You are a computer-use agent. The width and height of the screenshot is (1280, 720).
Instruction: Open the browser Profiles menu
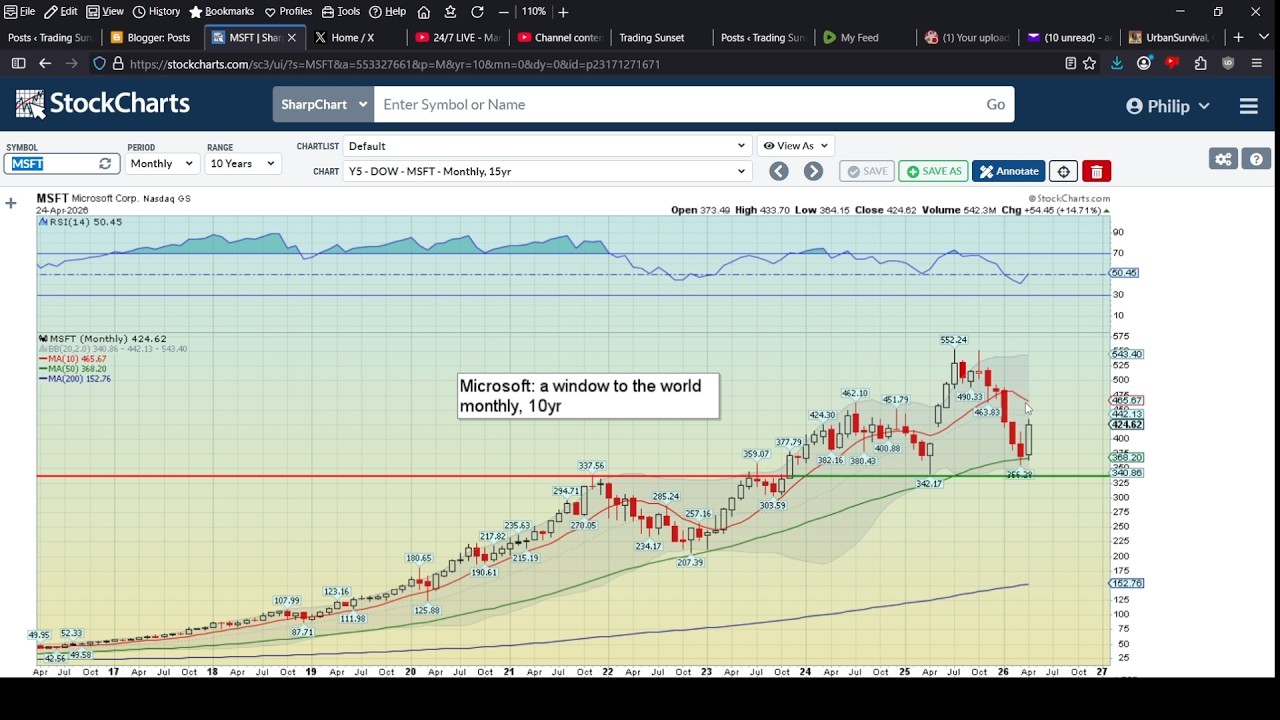(289, 11)
